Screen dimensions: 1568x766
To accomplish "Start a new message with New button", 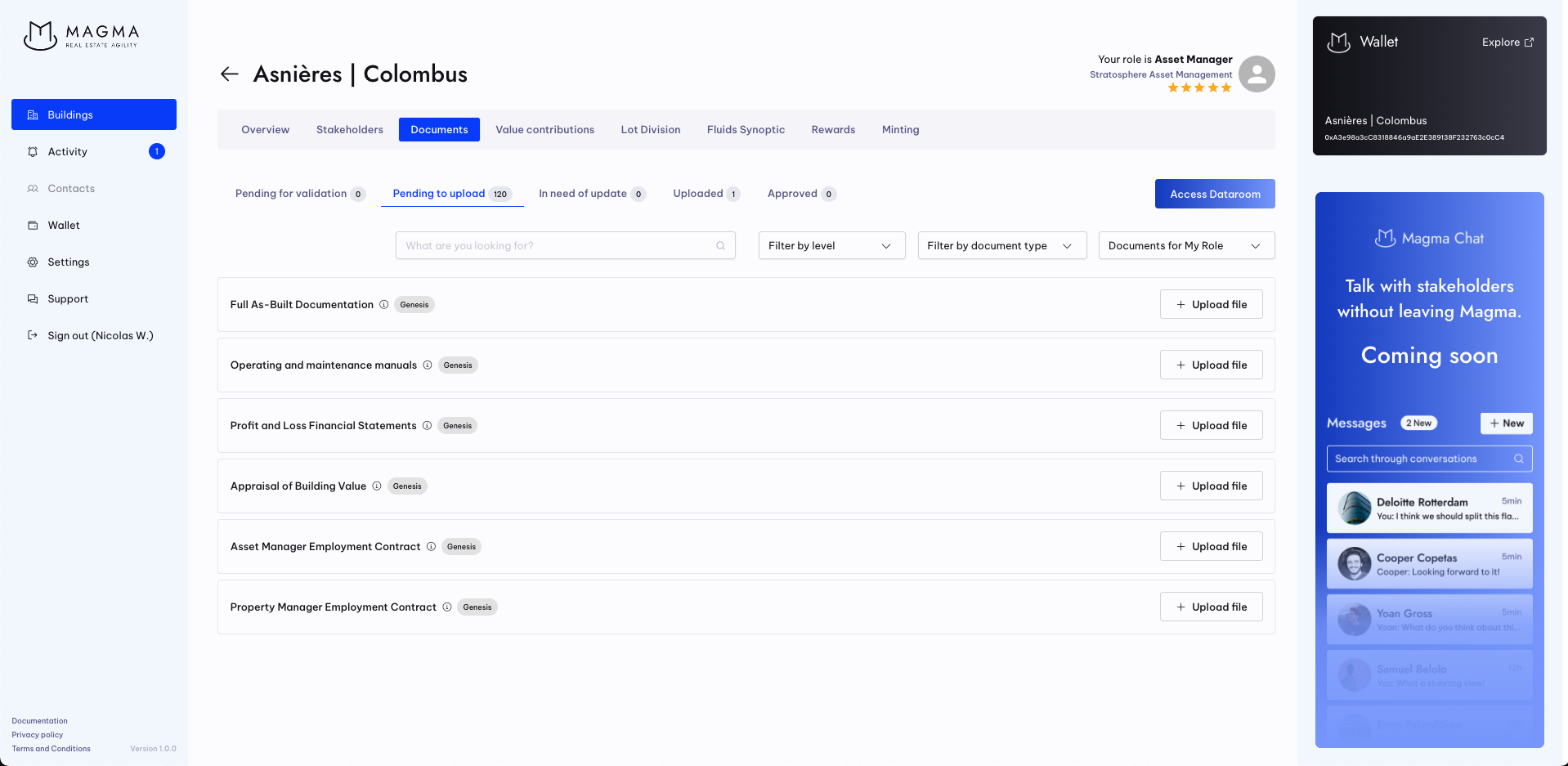I will [1506, 423].
